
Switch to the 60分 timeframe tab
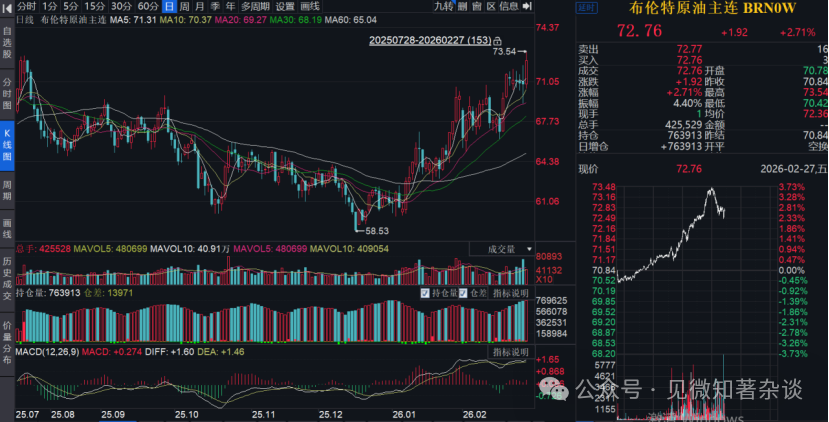147,6
